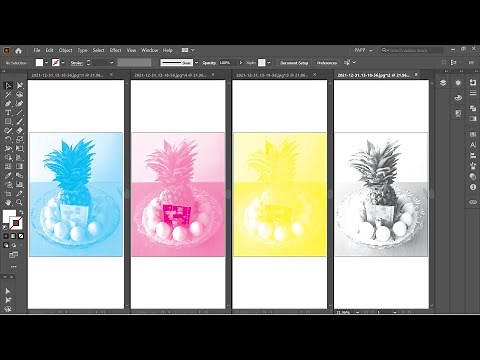Toggle Draw Behind mode
This screenshot has height=360, width=480.
13,245
